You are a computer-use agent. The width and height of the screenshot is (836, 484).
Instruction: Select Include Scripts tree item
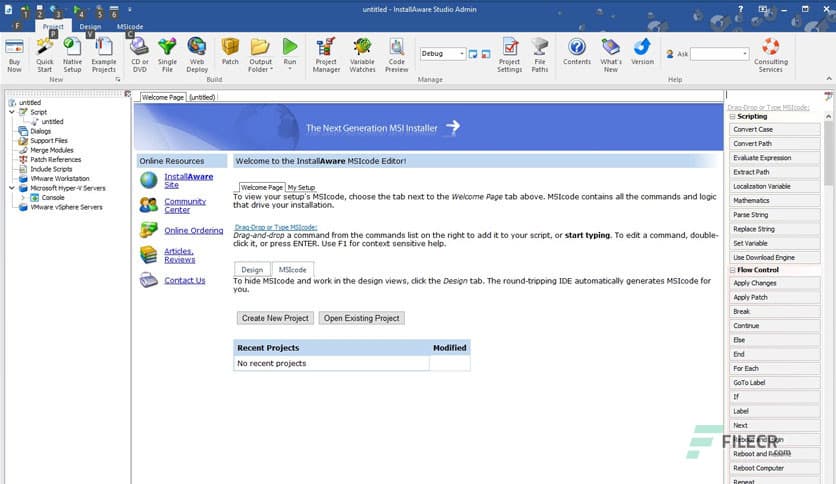pos(51,169)
